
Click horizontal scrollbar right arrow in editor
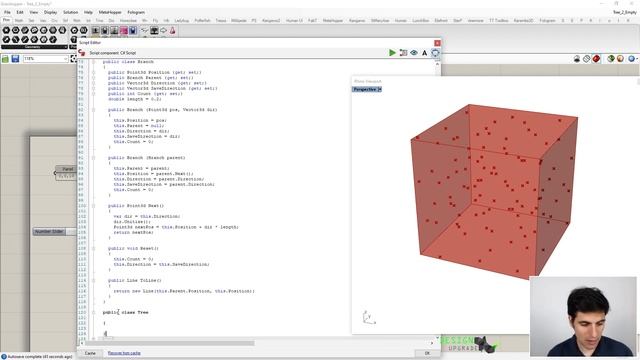point(431,343)
